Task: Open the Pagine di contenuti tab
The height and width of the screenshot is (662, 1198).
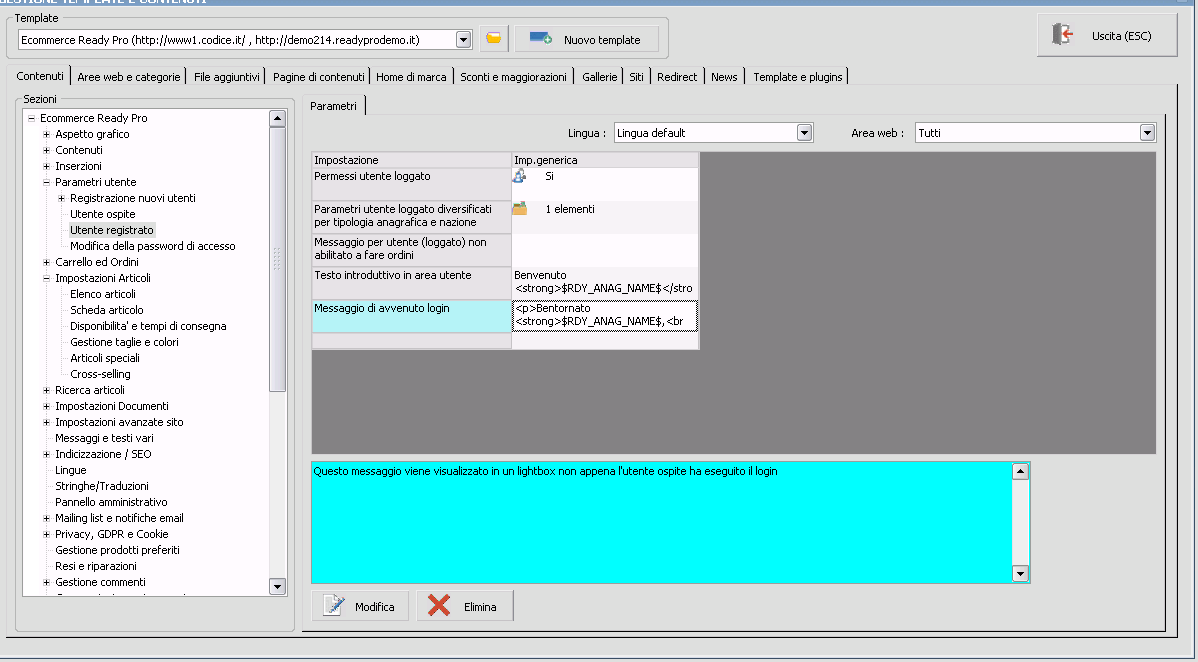Action: [x=319, y=77]
